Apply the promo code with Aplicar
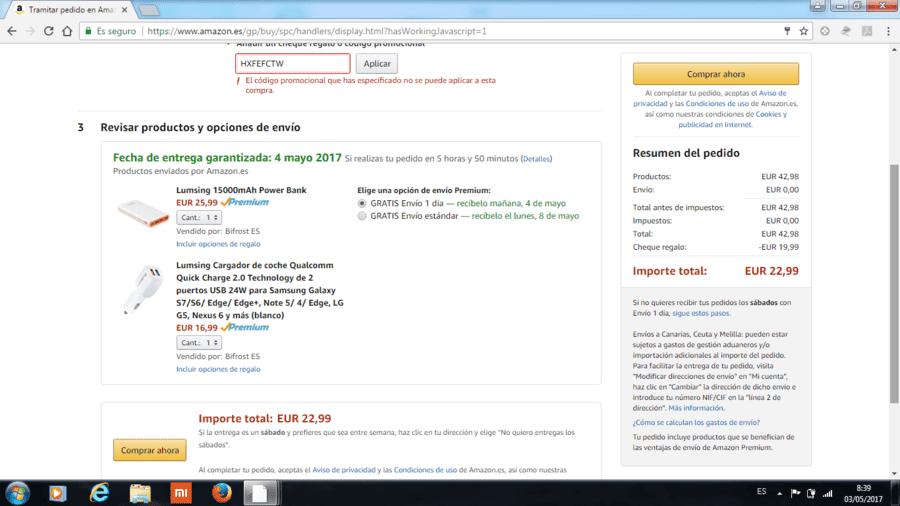This screenshot has height=506, width=900. coord(377,64)
